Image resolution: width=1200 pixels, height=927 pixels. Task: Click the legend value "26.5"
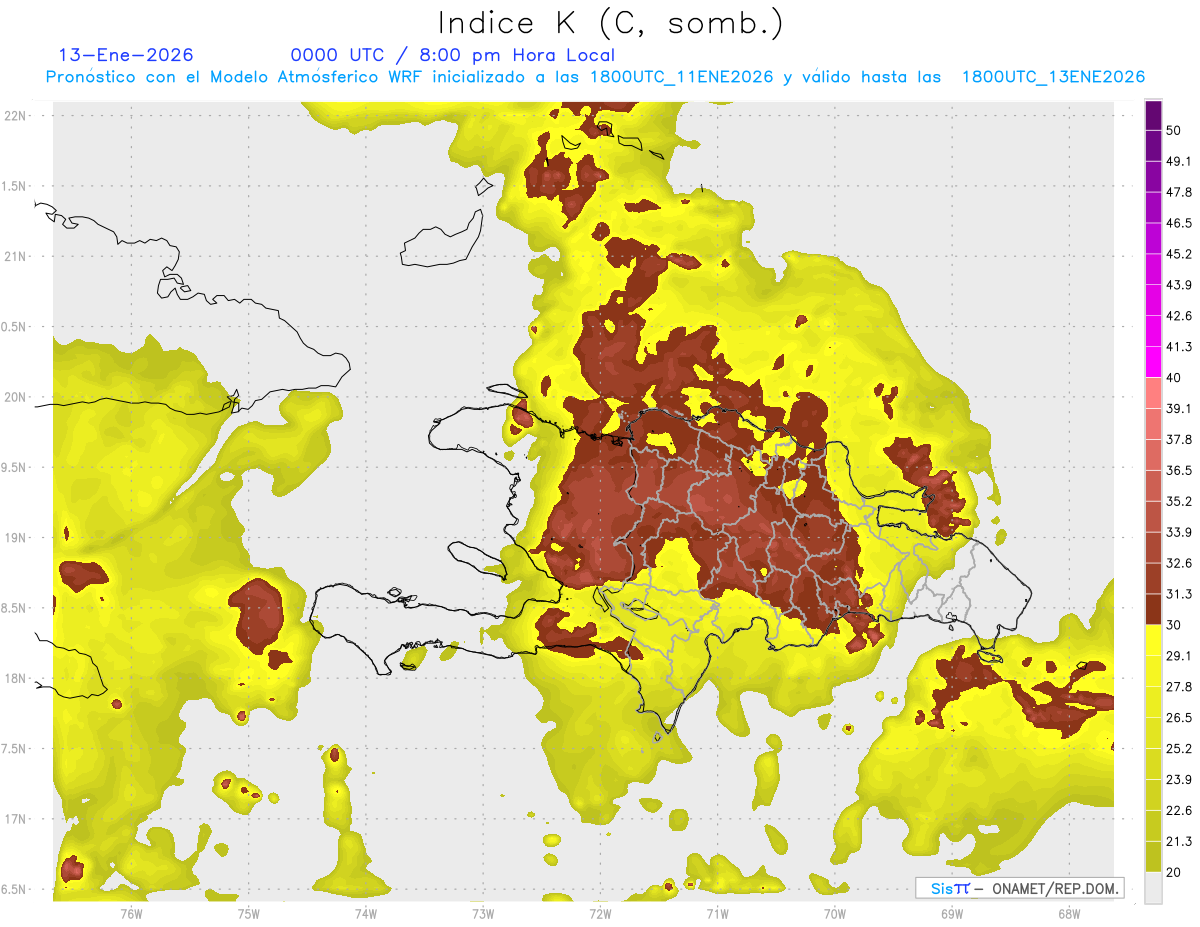coord(1179,717)
